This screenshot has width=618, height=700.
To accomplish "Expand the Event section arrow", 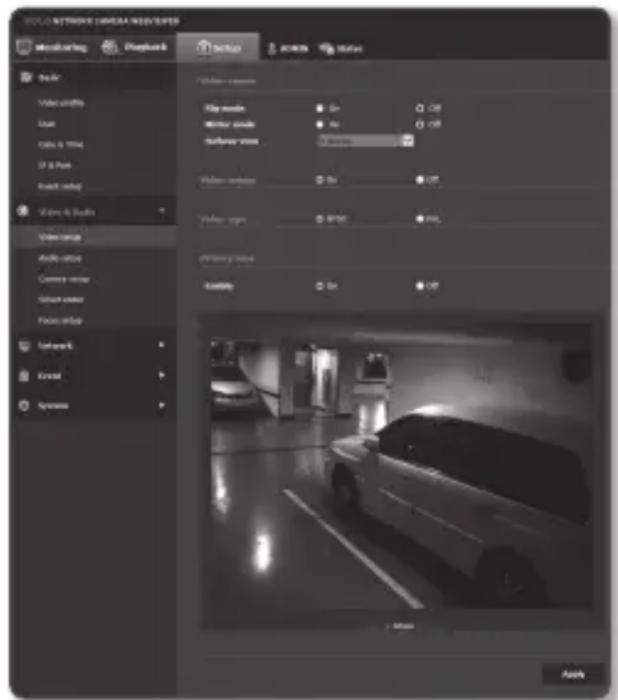I will point(162,375).
